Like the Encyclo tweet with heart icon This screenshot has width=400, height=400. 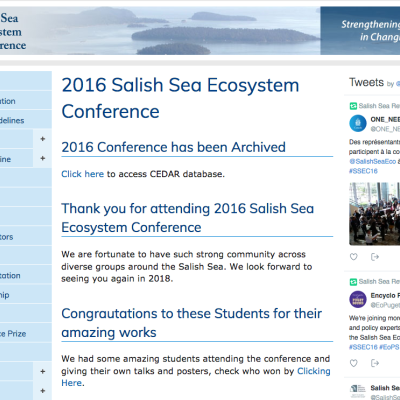click(x=354, y=363)
